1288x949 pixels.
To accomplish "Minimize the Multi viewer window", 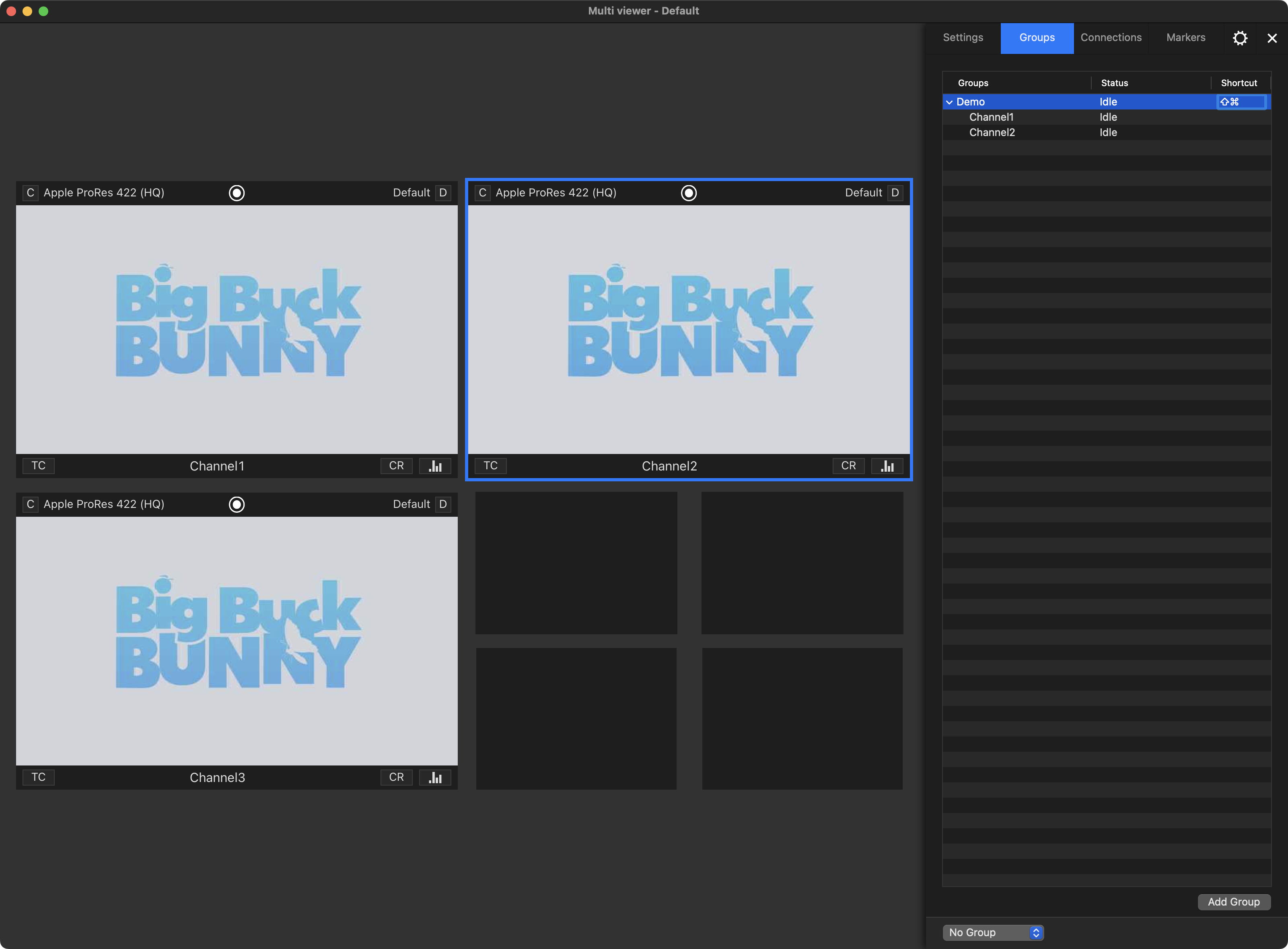I will coord(27,11).
